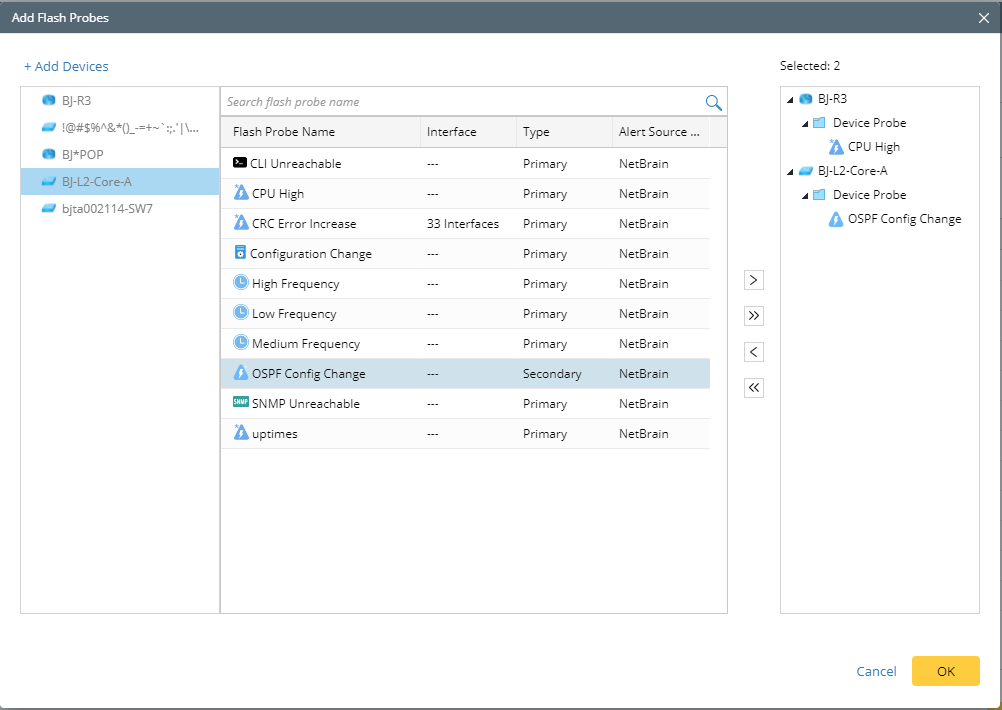Click the bjta002114-SW7 switch icon
Viewport: 1002px width, 710px height.
[49, 208]
